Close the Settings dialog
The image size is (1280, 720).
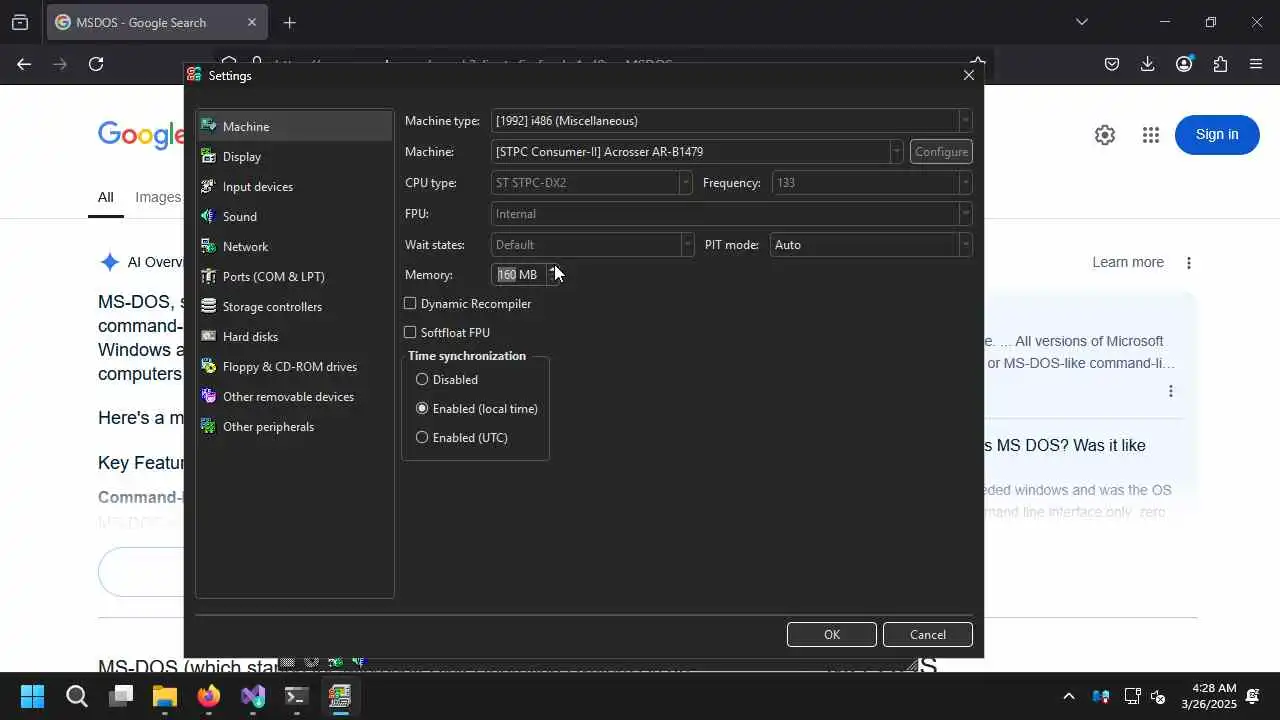point(968,75)
